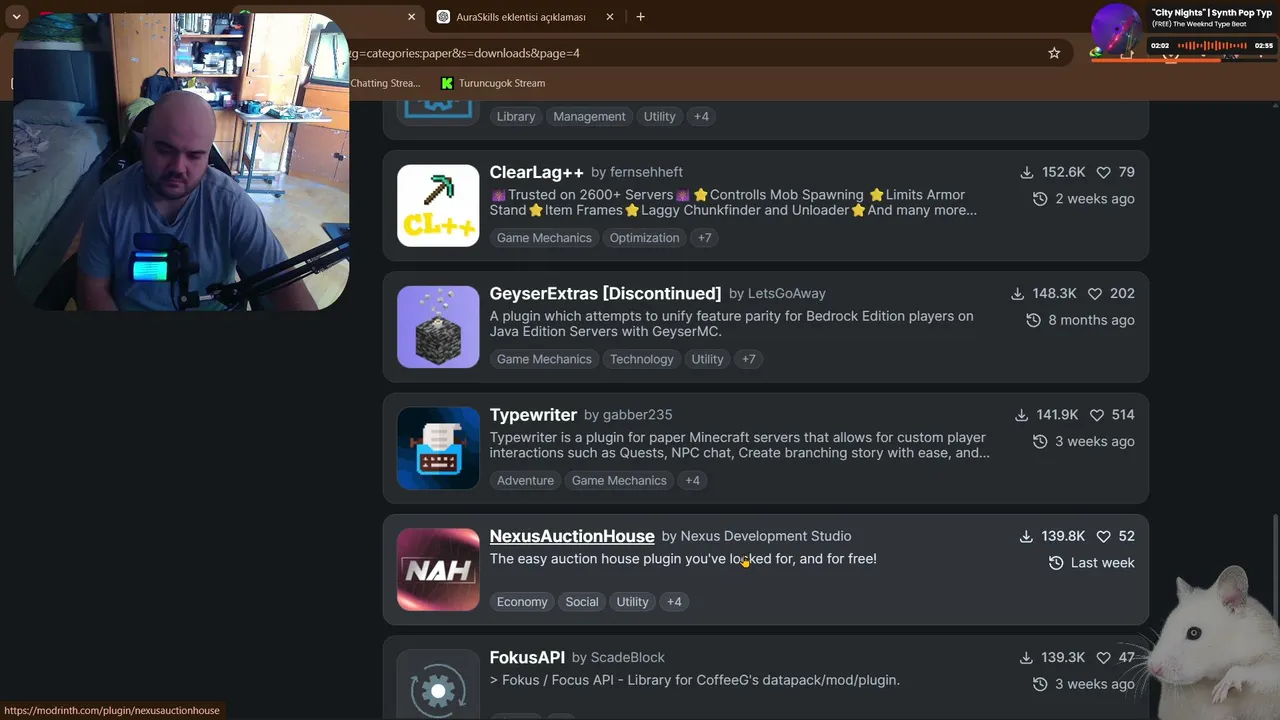Open the ClearLag++ plugin title
1280x720 pixels.
(x=536, y=172)
